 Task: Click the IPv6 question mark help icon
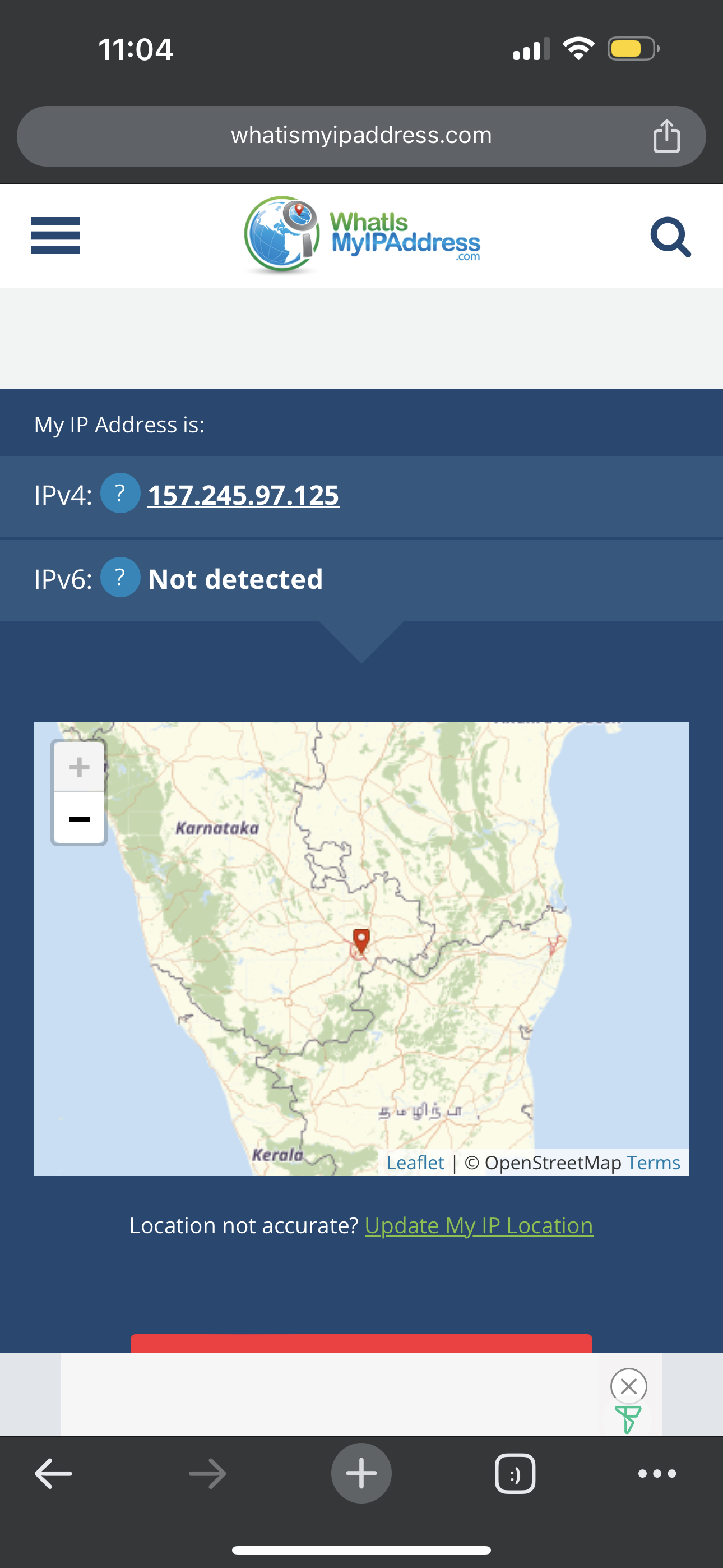click(x=120, y=578)
